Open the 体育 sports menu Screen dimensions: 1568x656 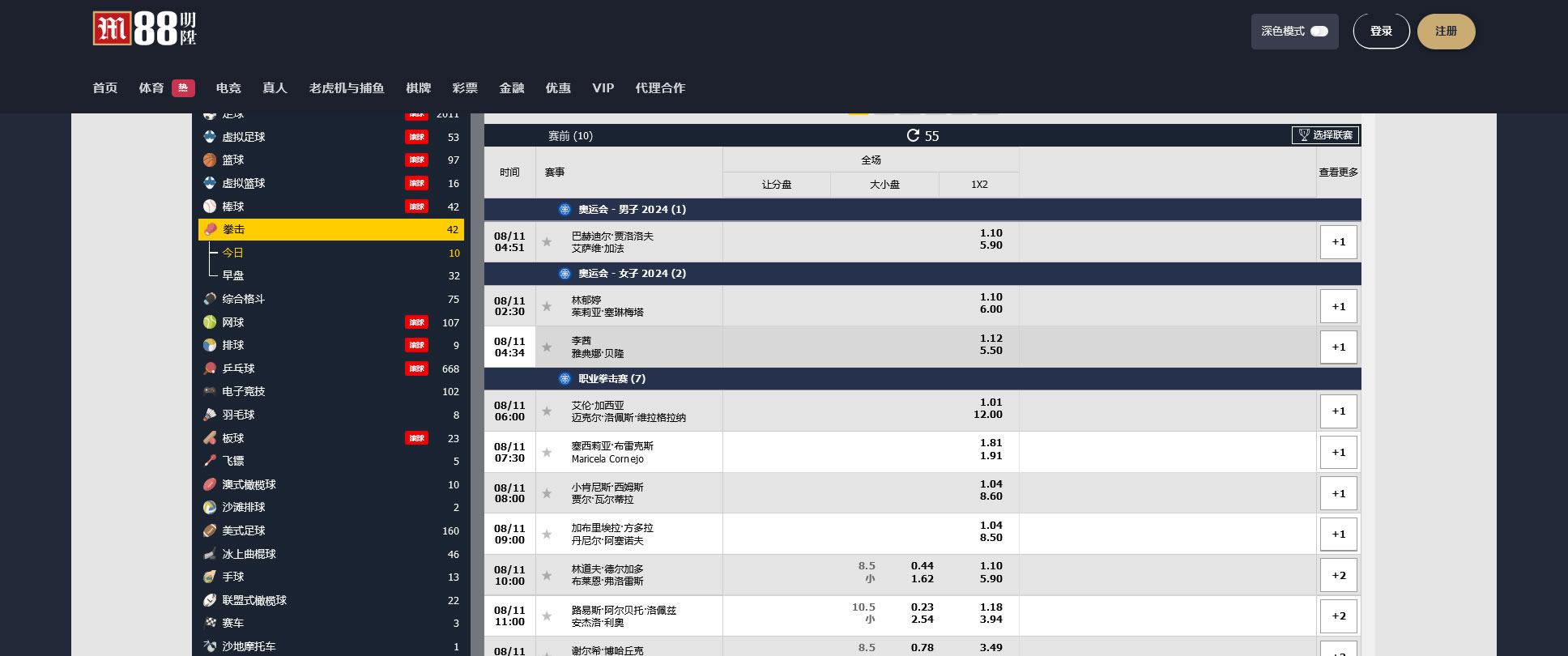coord(151,88)
